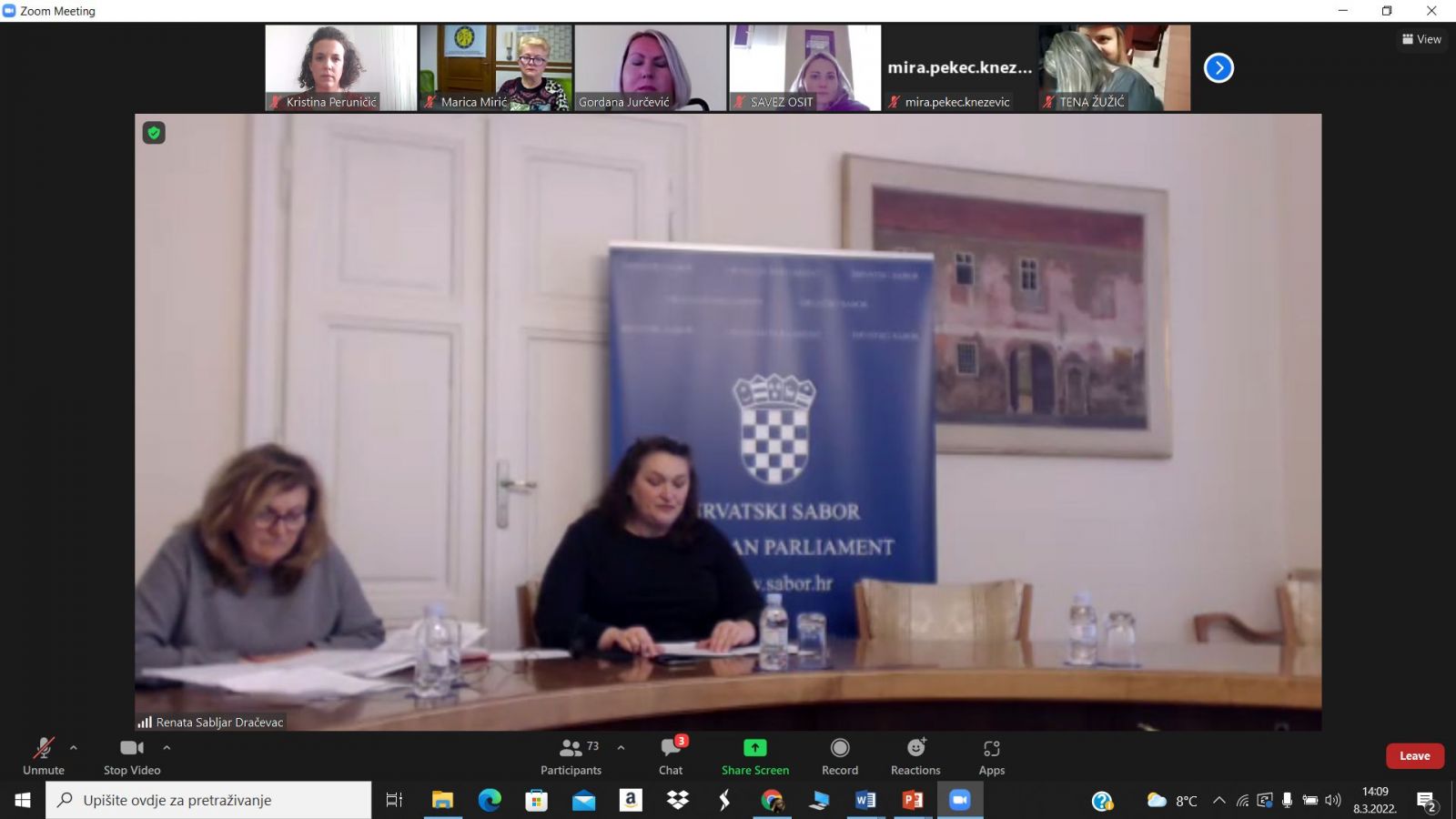
Task: Select Kristina Peruničić video thumbnail
Action: (341, 67)
